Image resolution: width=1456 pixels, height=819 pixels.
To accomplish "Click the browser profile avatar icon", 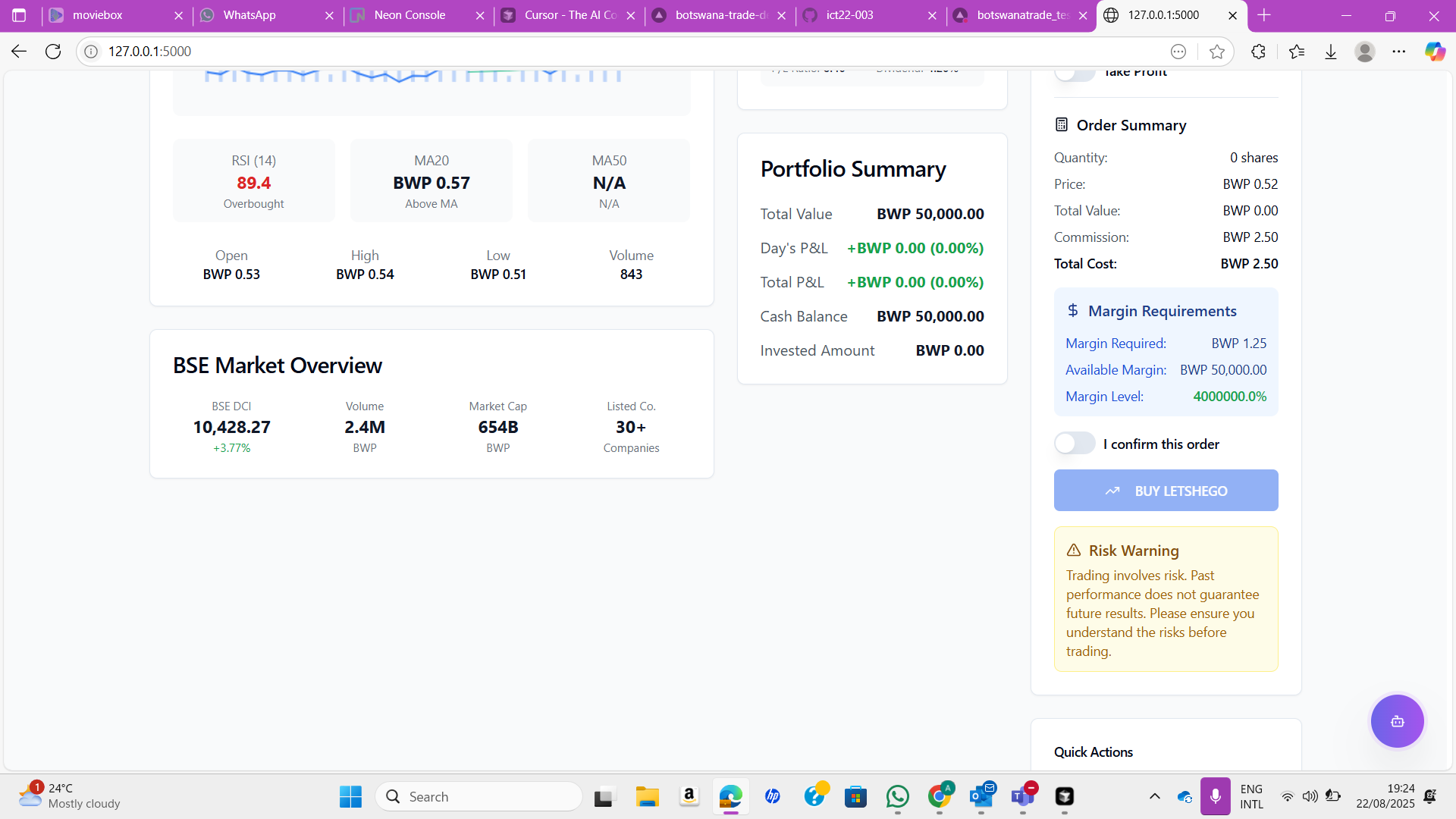I will click(1365, 52).
